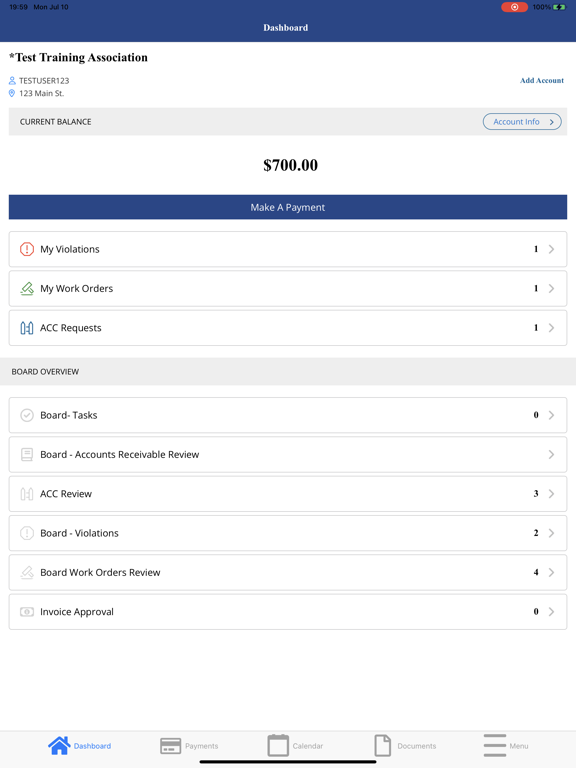Screen dimensions: 576x768
Task: Tap the count 1 on My Violations
Action: coord(536,249)
